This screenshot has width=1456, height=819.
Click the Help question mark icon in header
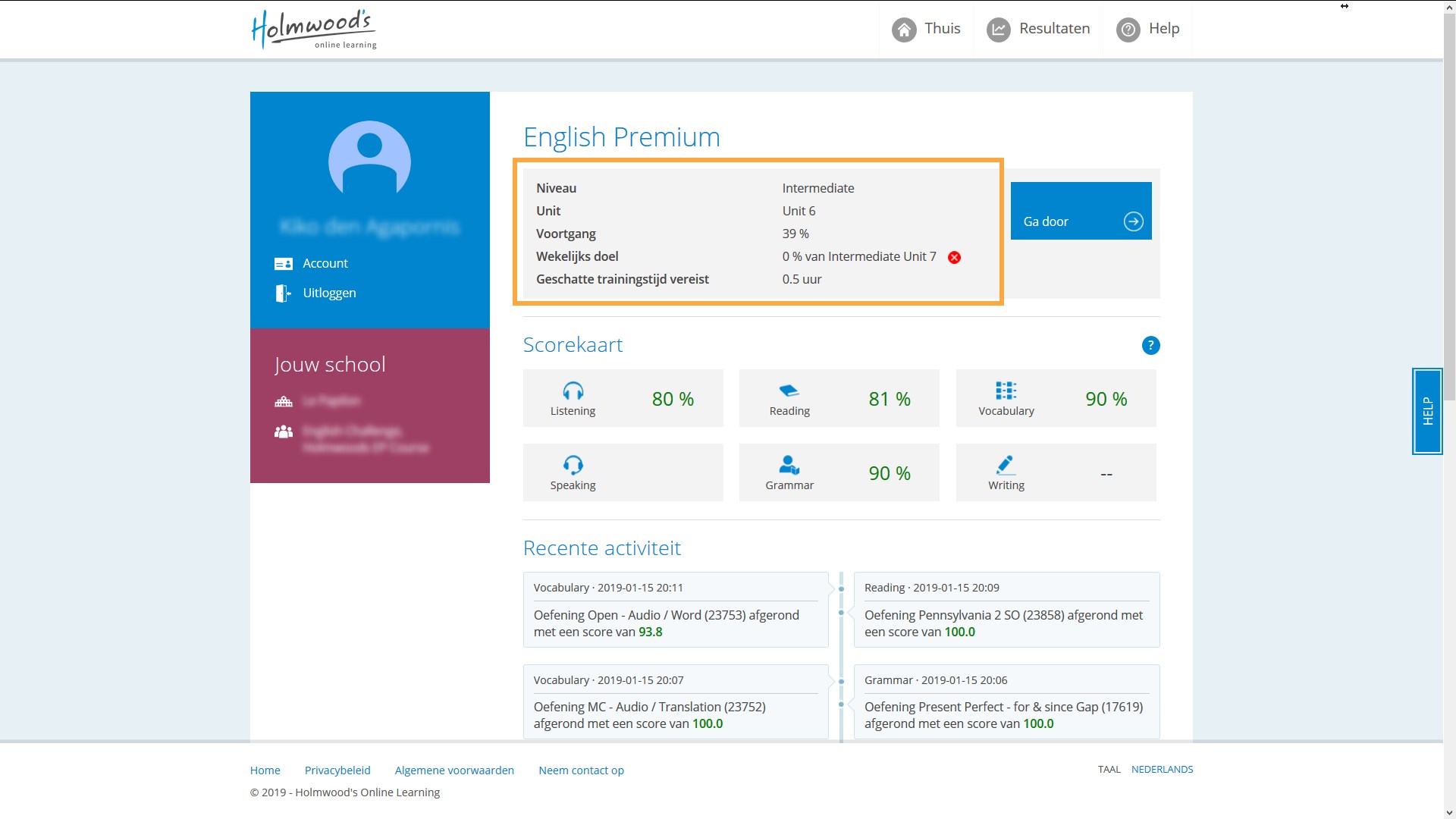point(1128,30)
